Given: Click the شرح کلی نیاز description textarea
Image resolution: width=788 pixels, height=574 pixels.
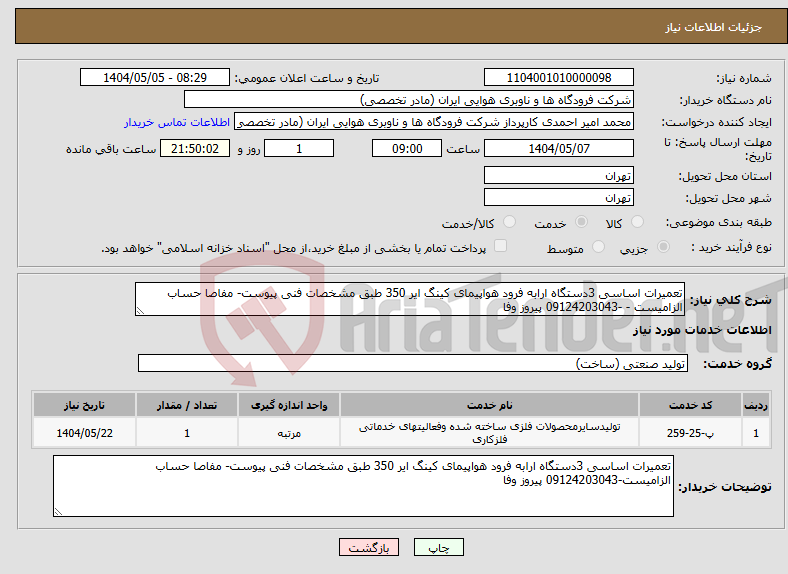Looking at the screenshot, I should pos(410,299).
